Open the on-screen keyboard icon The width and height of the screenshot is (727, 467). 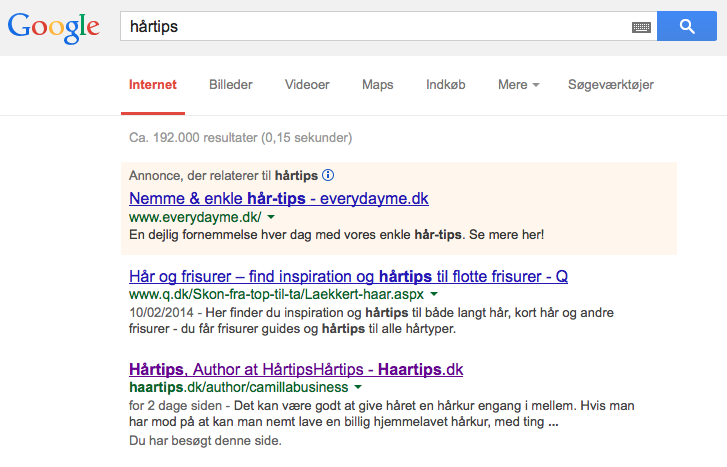point(641,27)
